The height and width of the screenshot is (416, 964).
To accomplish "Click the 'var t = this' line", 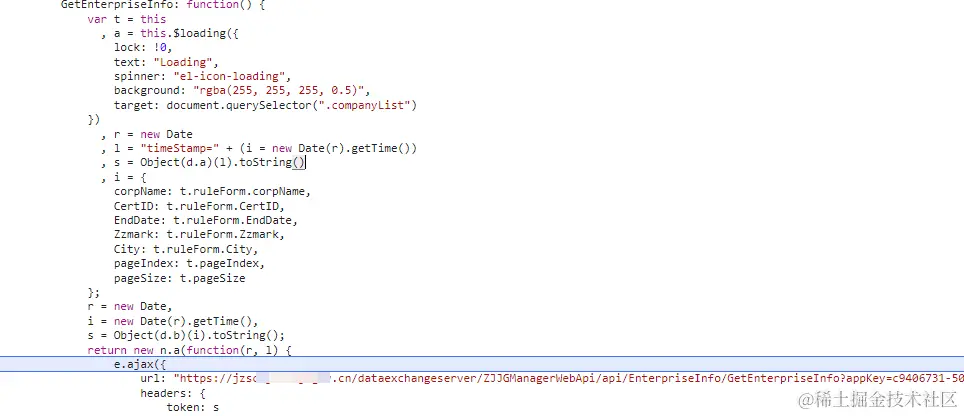I will tap(127, 19).
